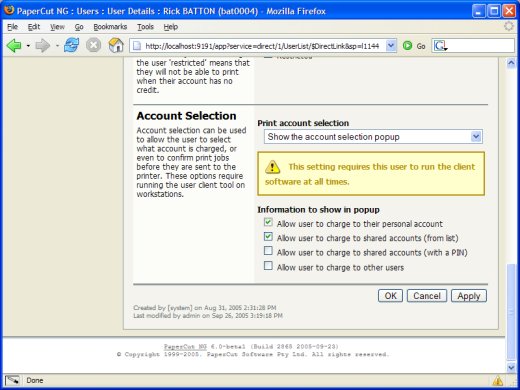This screenshot has width=520, height=390.
Task: Click the status bar warning triangle icon
Action: (498, 380)
